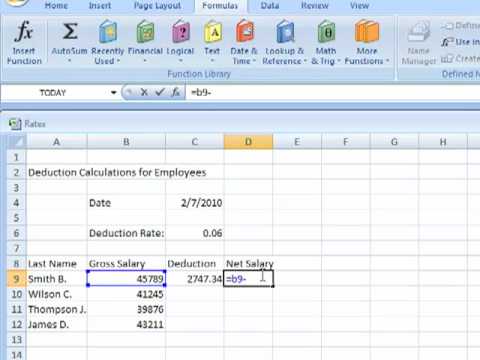The height and width of the screenshot is (360, 480).
Task: Open Math & Trig functions
Action: pyautogui.click(x=326, y=42)
